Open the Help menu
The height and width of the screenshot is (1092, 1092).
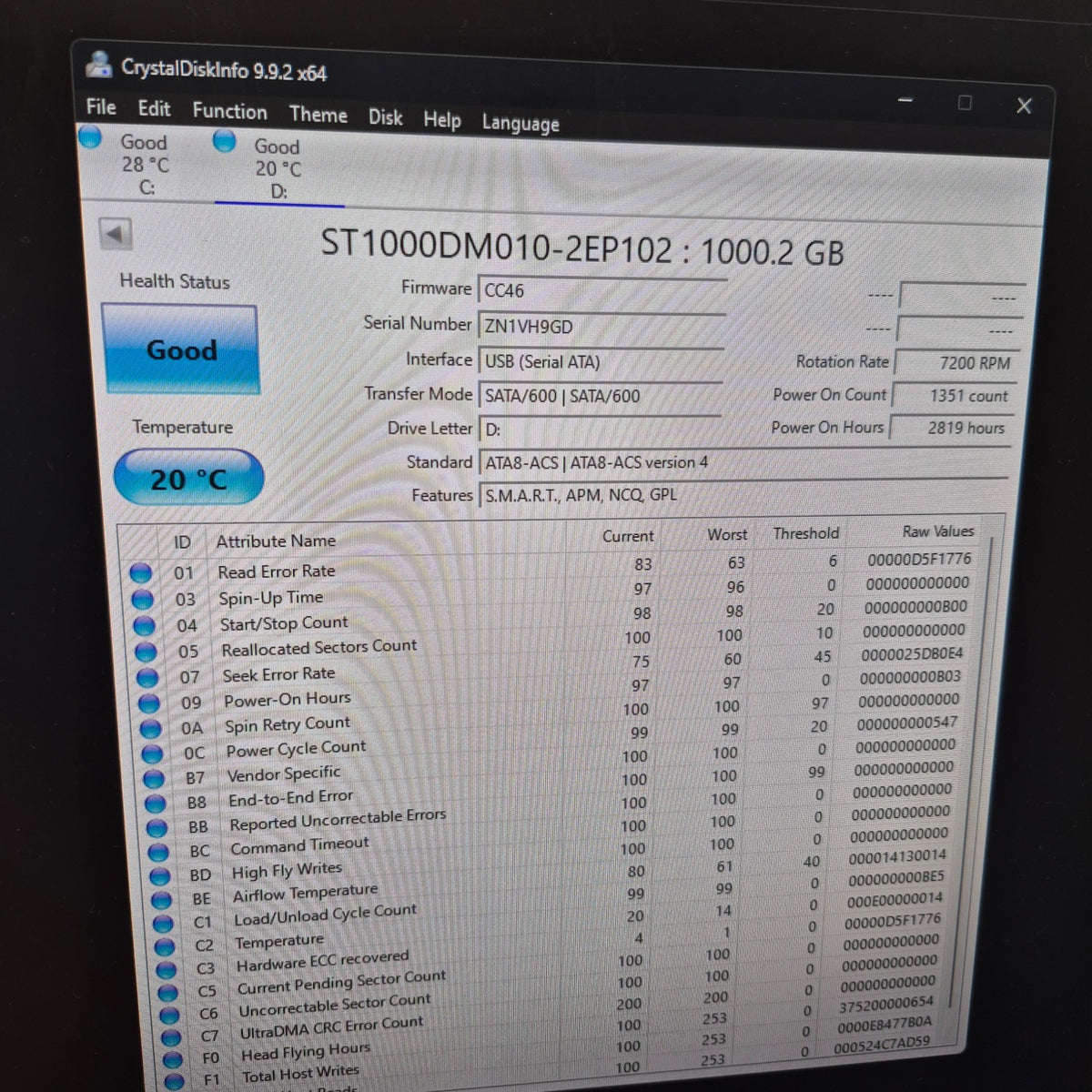point(441,119)
